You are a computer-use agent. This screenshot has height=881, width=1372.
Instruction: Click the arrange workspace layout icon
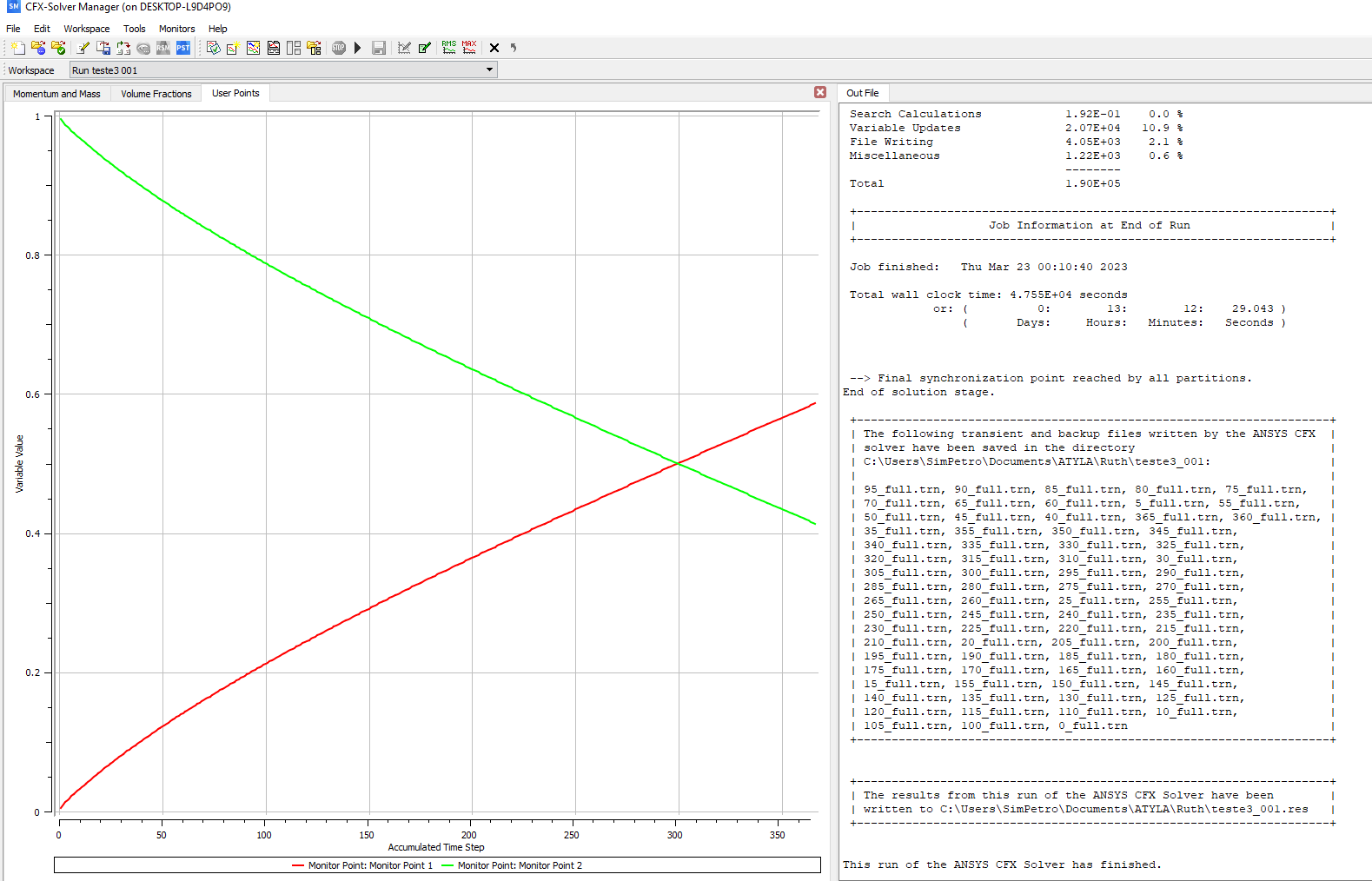click(294, 48)
